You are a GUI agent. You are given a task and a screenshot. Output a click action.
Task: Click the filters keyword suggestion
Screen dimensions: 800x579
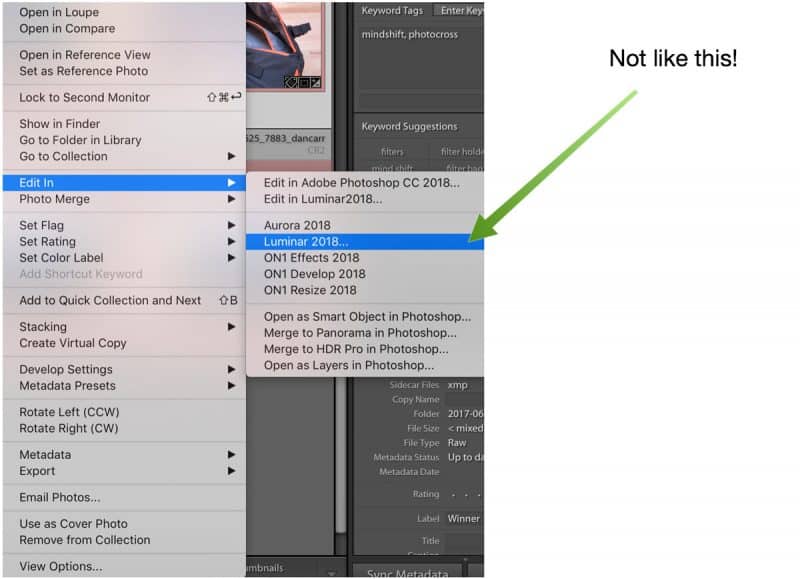click(391, 151)
